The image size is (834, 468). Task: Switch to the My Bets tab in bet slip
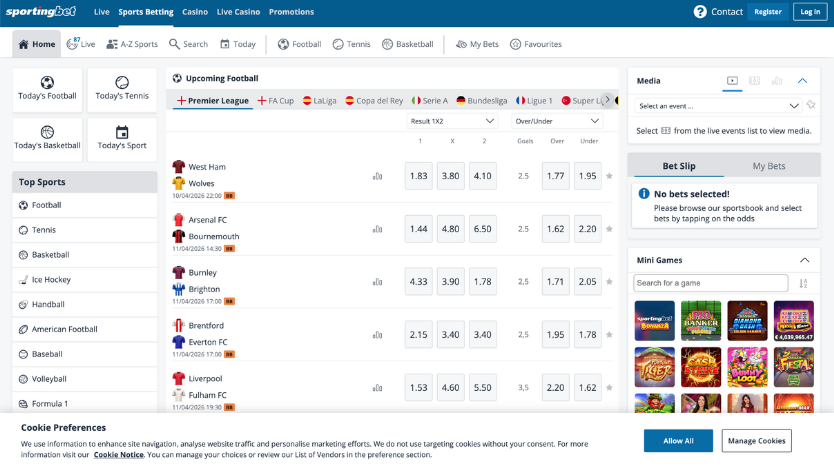(769, 166)
